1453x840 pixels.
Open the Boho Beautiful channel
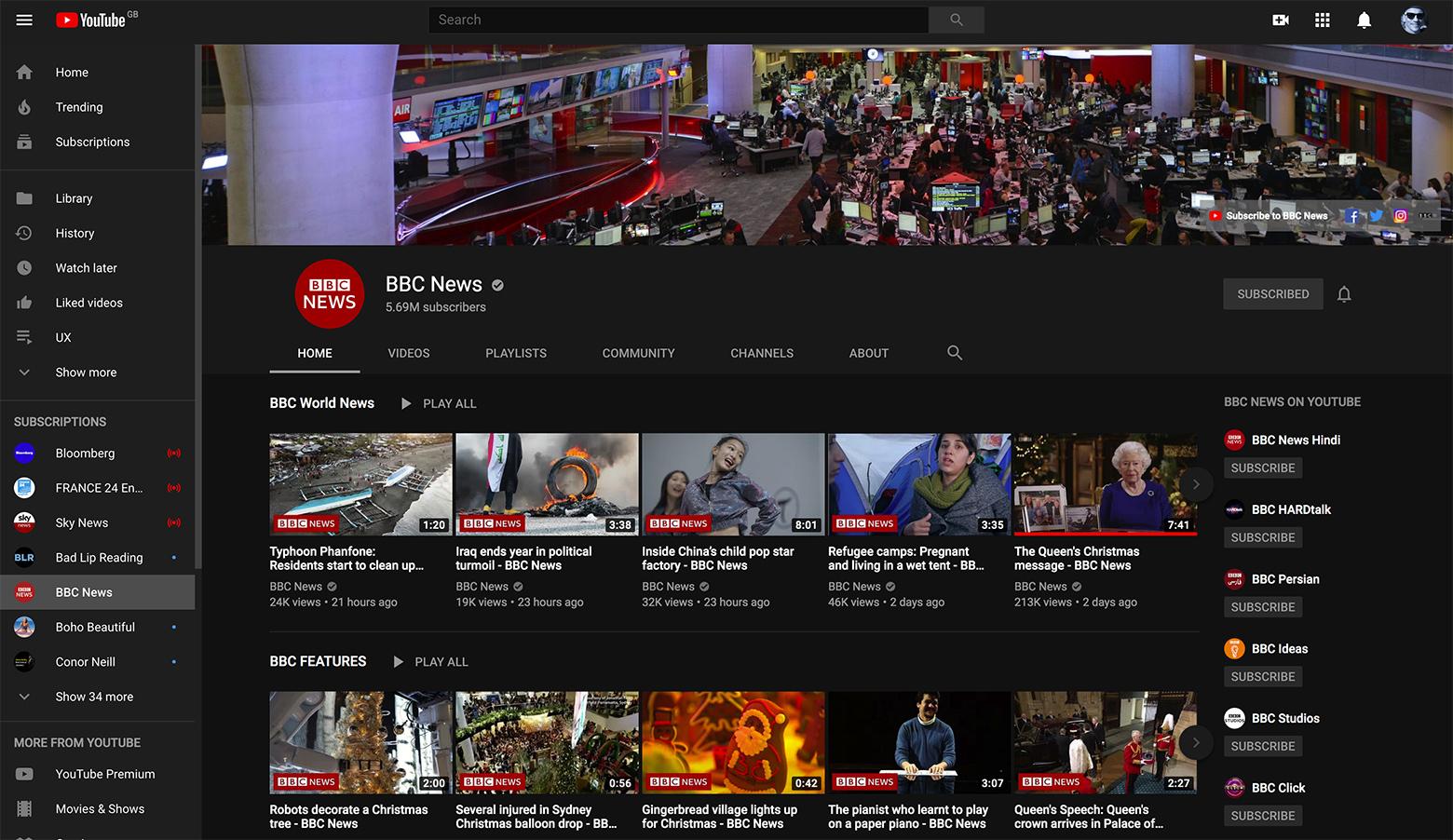[98, 627]
